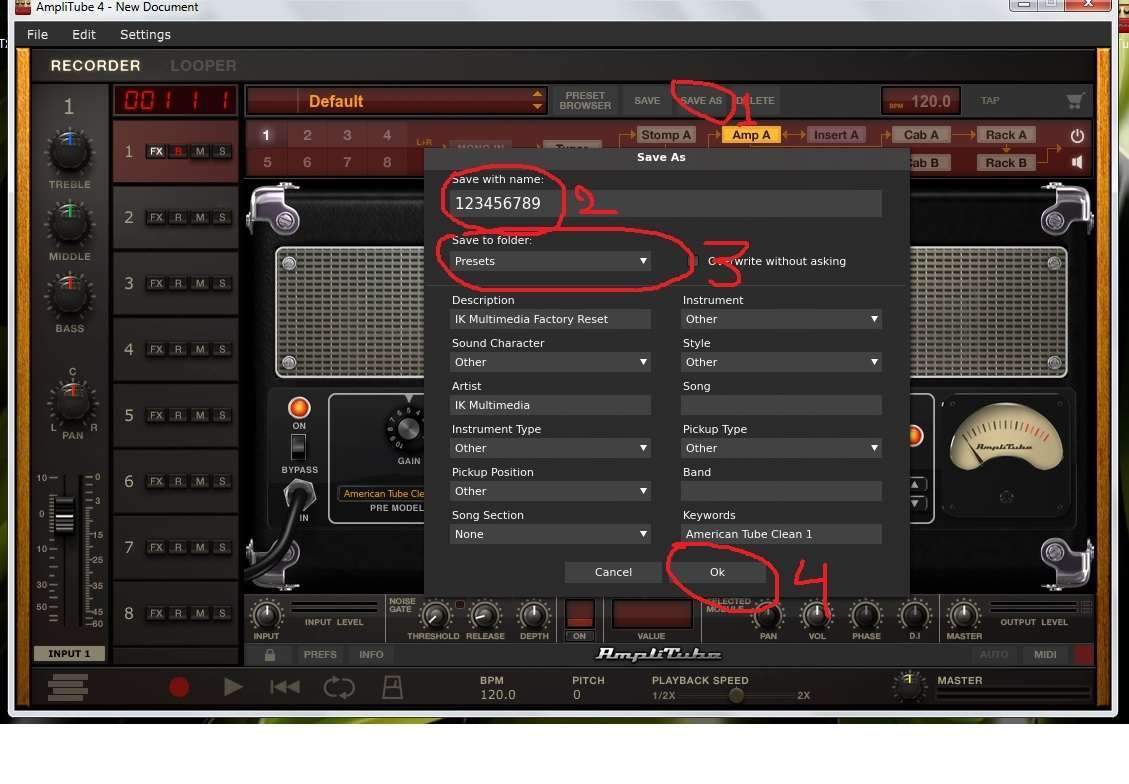Image resolution: width=1129 pixels, height=784 pixels.
Task: Open the Sound Character dropdown
Action: (550, 362)
